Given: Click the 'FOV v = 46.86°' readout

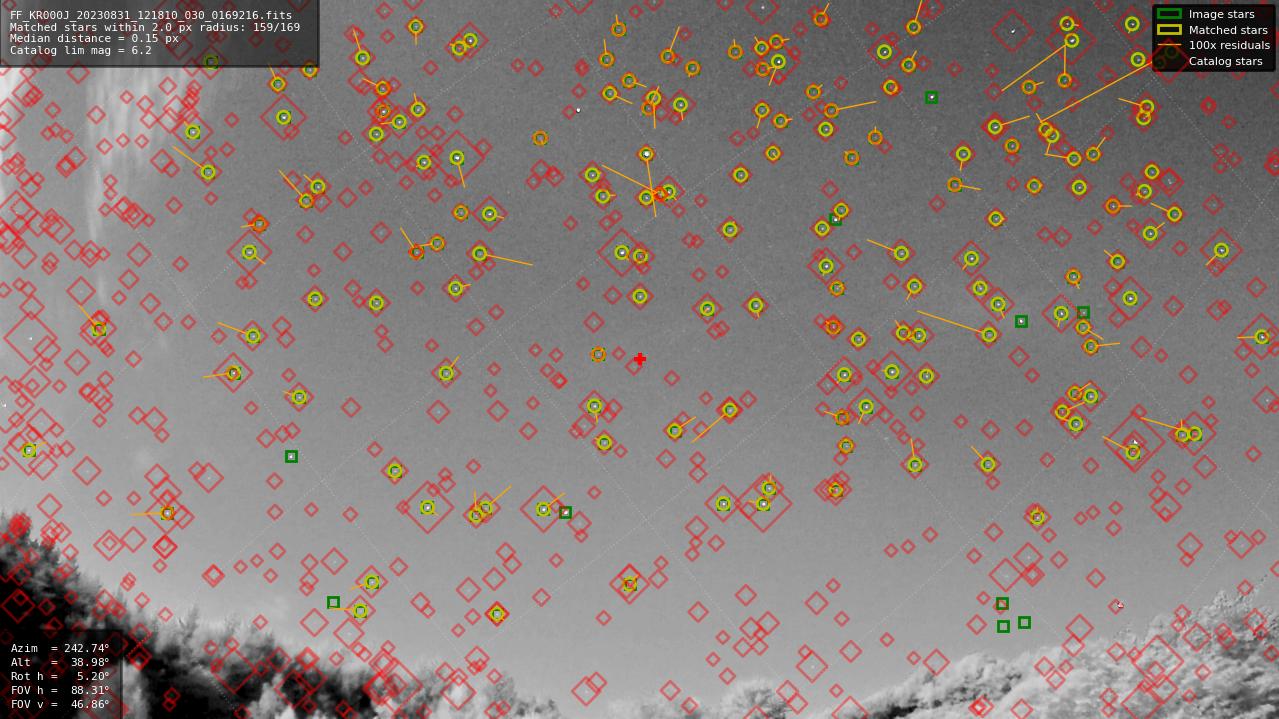Looking at the screenshot, I should [60, 704].
